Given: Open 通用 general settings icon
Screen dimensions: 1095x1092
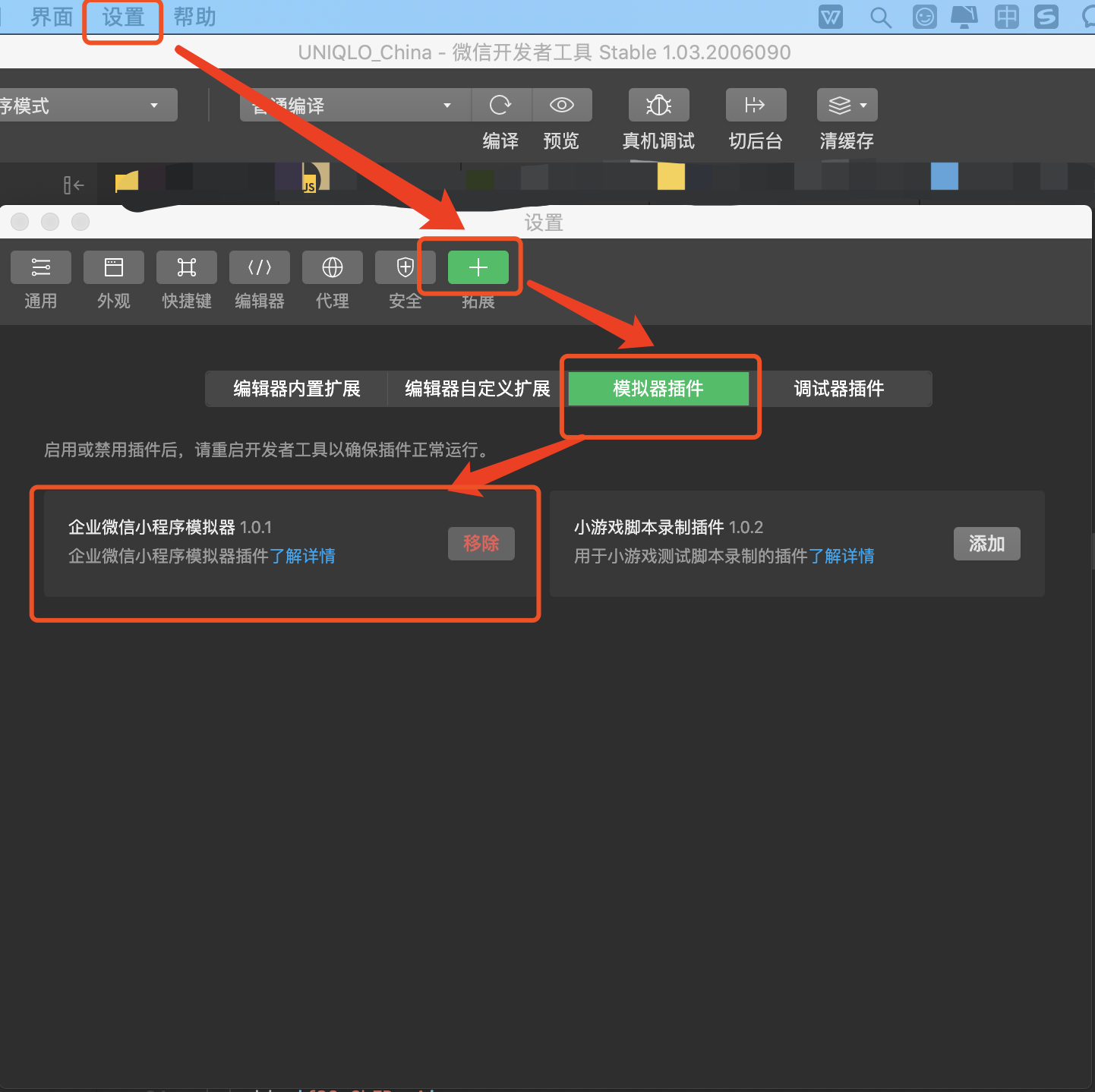Looking at the screenshot, I should pyautogui.click(x=41, y=267).
